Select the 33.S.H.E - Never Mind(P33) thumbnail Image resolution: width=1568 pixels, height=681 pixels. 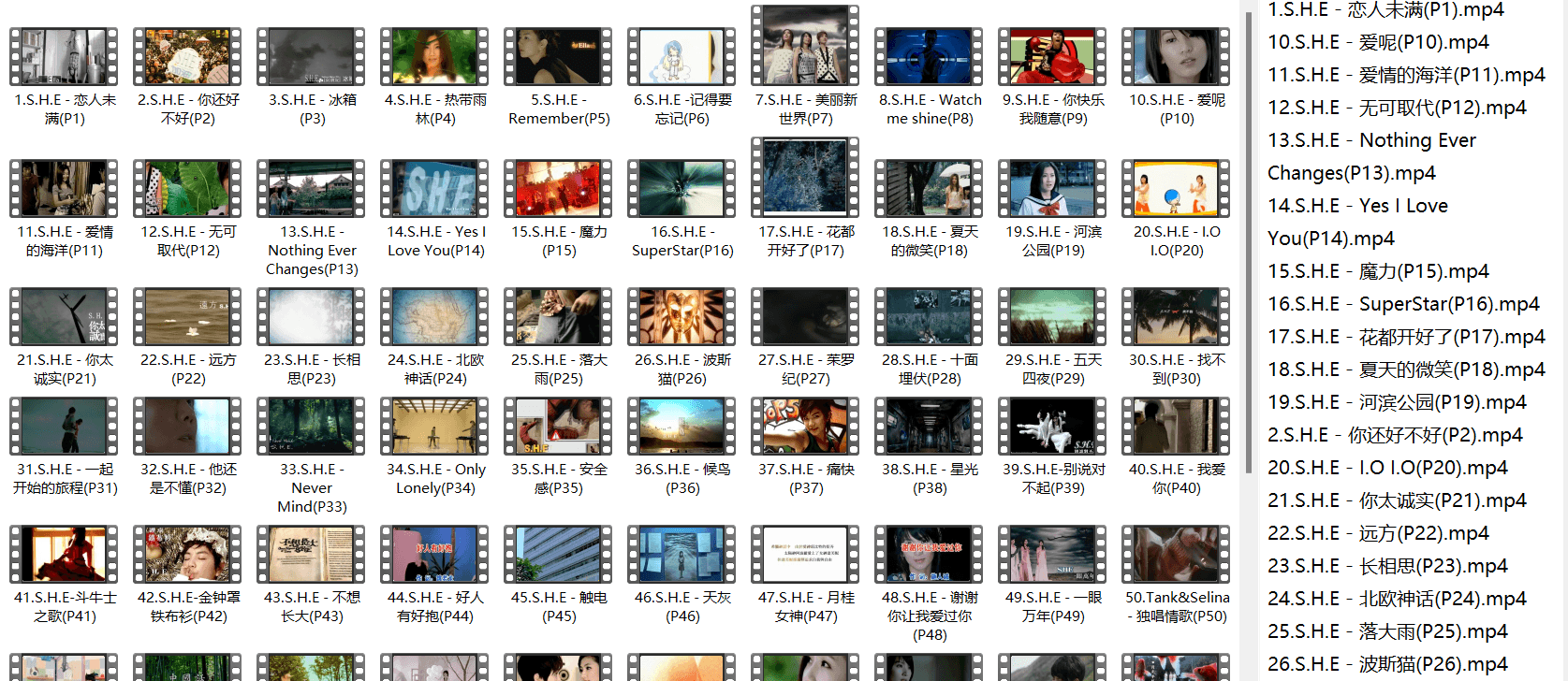311,426
